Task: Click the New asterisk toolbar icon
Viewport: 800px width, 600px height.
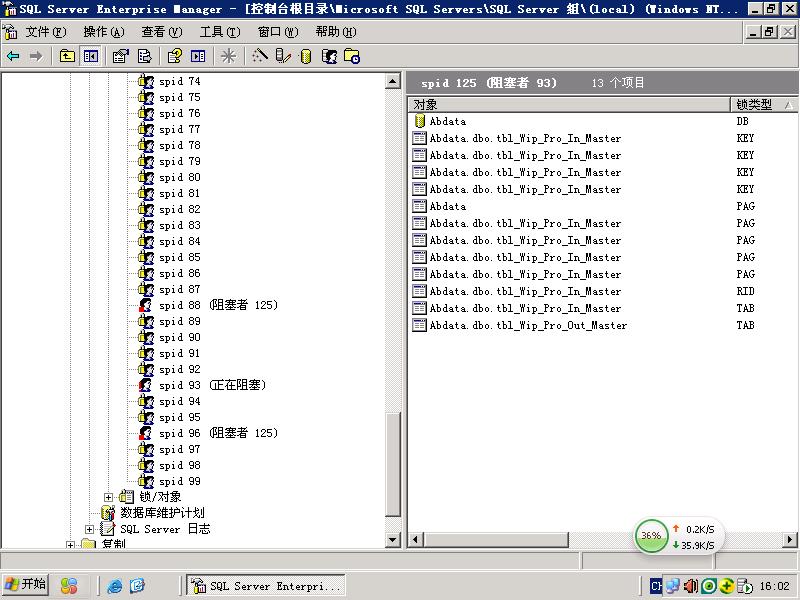Action: [228, 56]
